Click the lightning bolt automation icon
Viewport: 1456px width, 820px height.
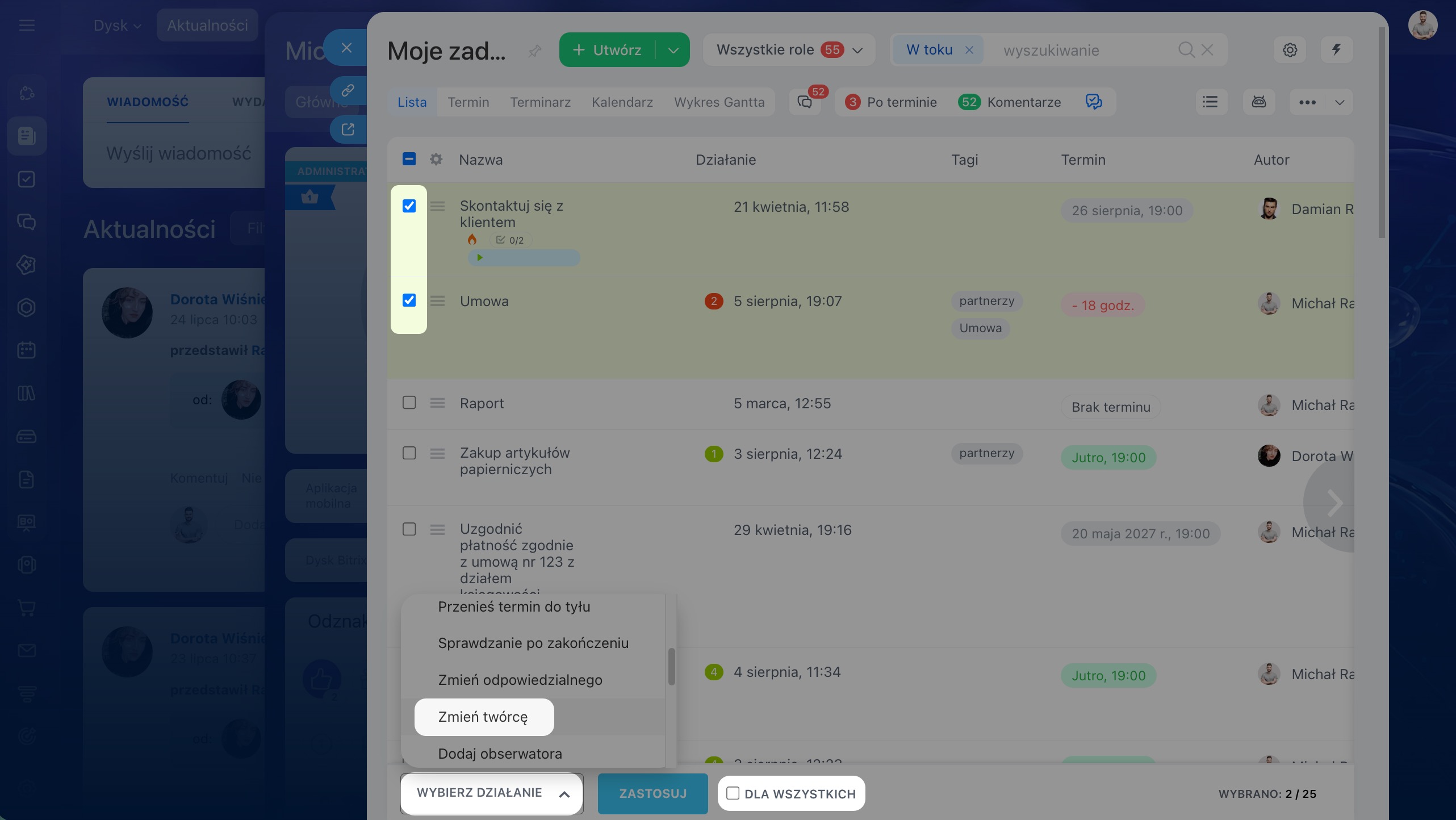1336,50
